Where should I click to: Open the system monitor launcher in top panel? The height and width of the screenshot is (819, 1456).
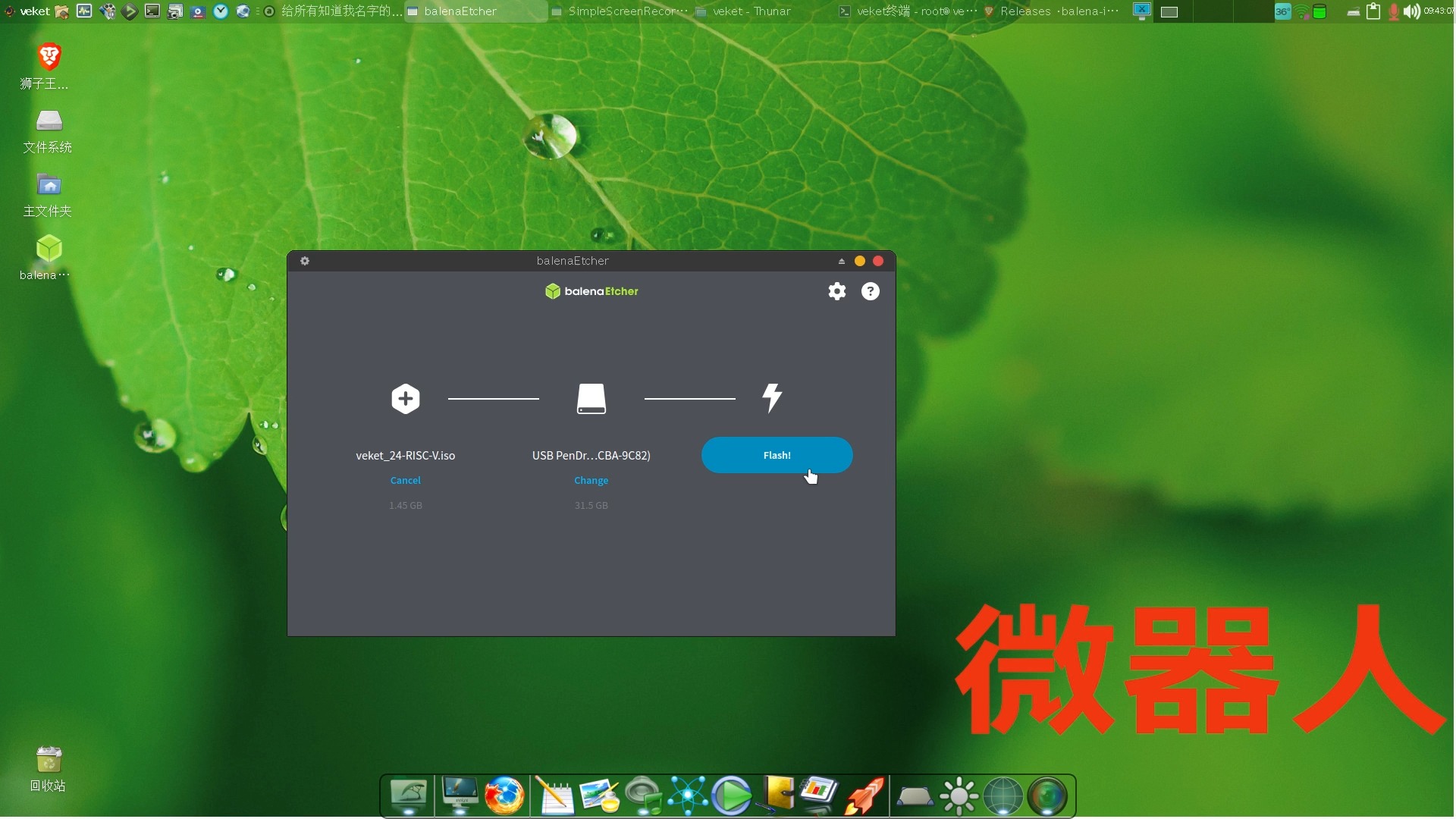click(84, 11)
